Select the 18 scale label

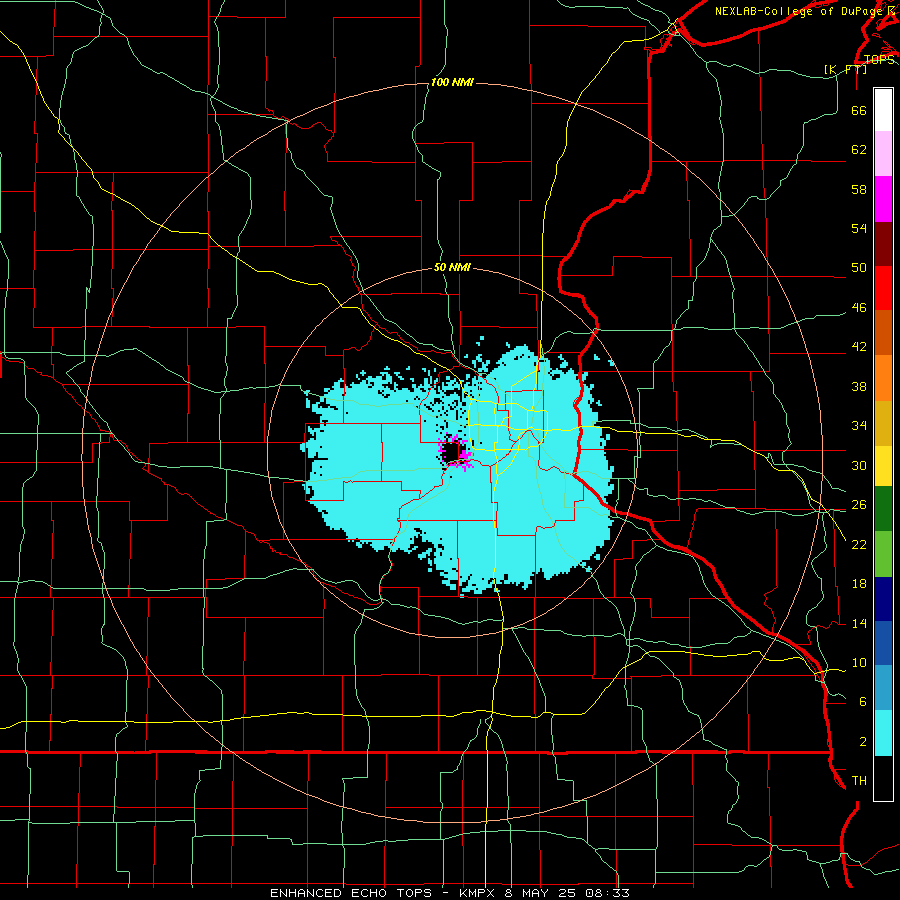859,584
